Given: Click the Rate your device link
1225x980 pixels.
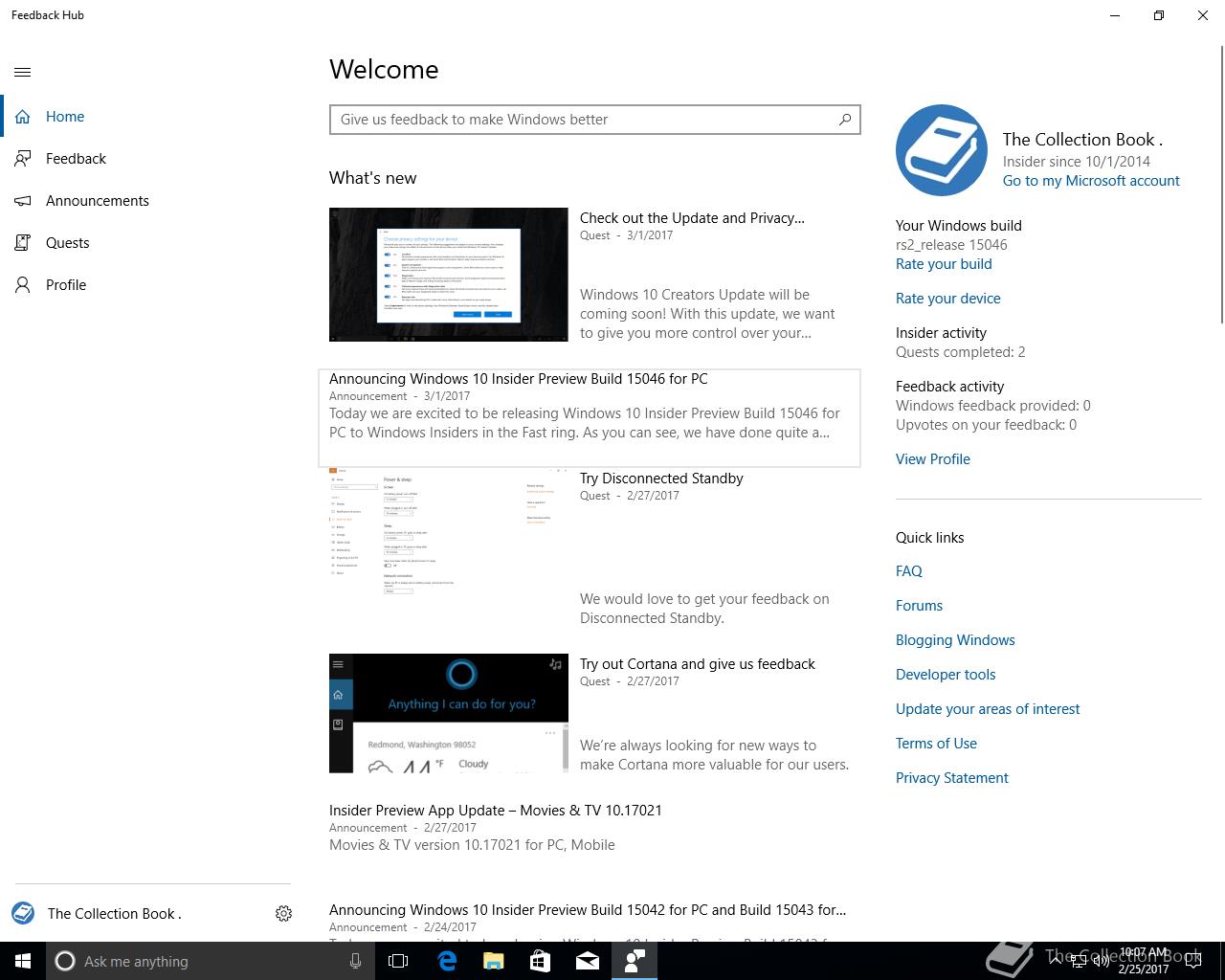Looking at the screenshot, I should click(x=948, y=299).
